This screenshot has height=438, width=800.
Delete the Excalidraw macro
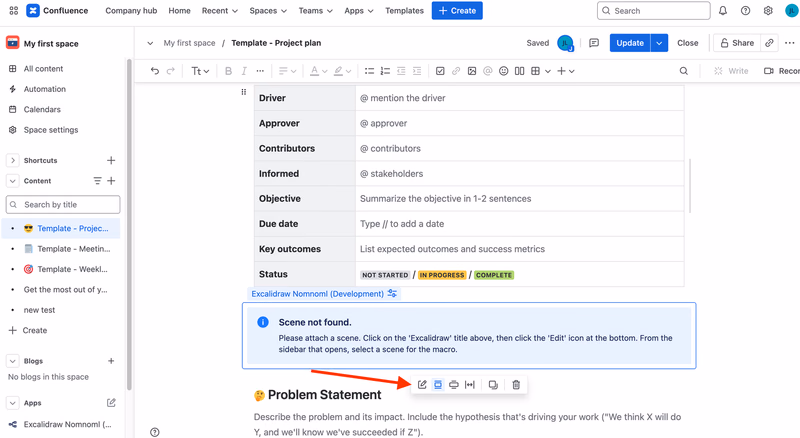[516, 384]
